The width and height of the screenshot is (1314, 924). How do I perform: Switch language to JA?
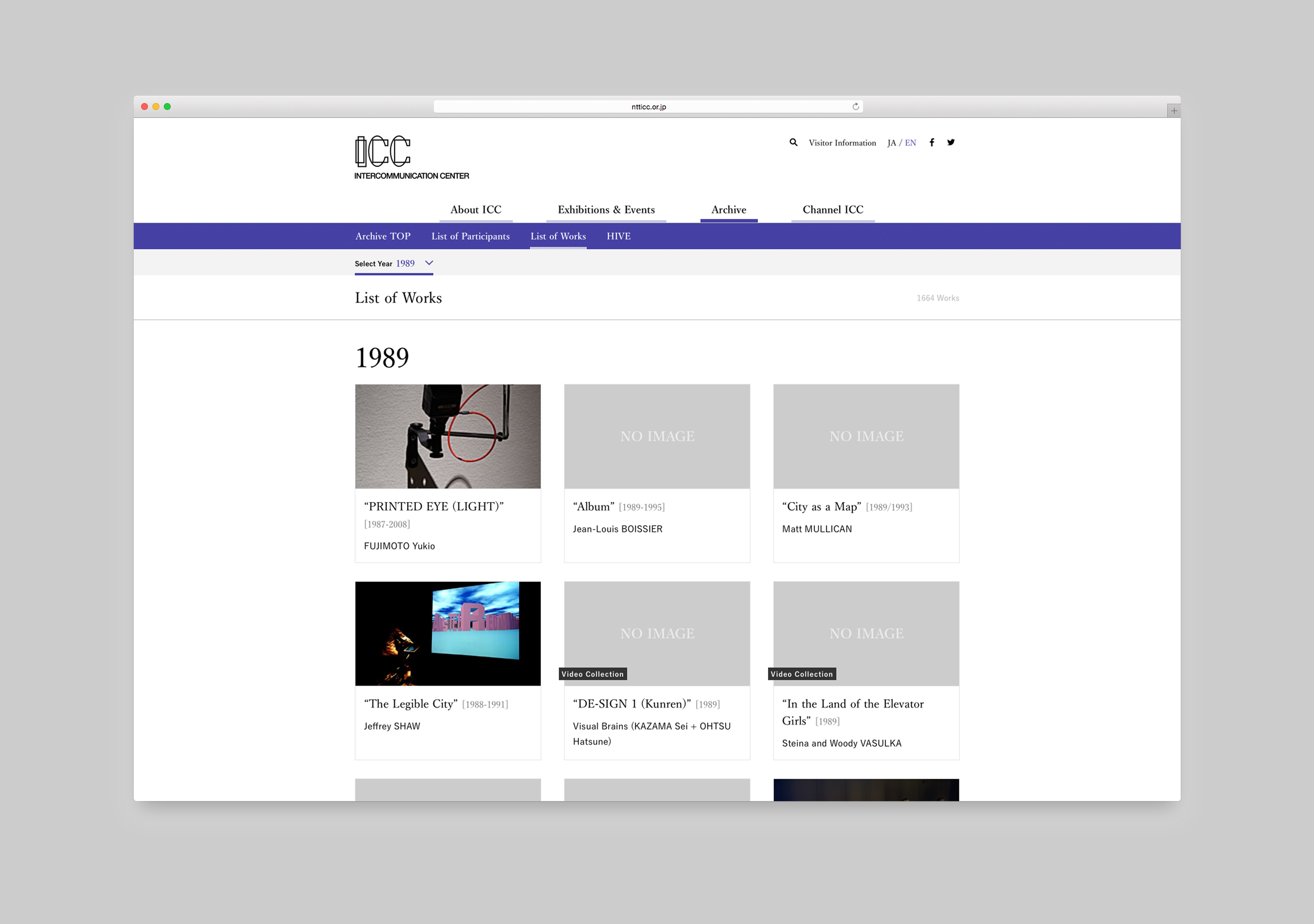coord(891,143)
